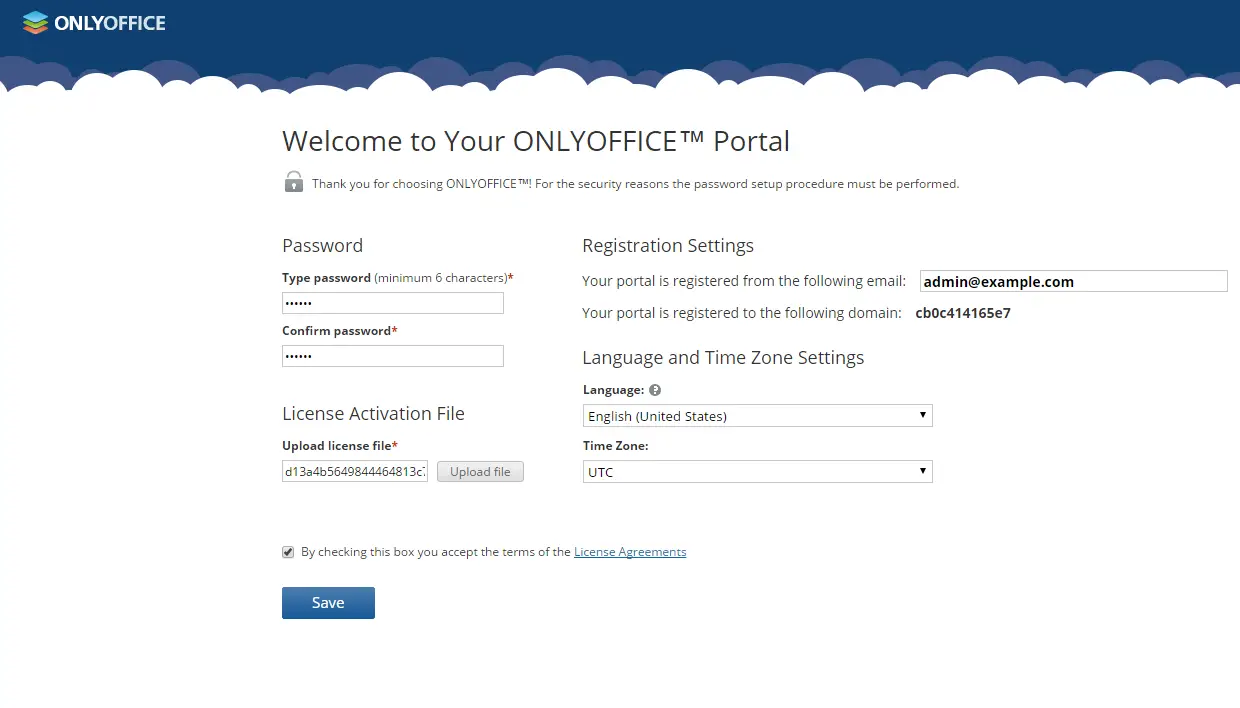Click the Registration Settings heading
This screenshot has height=708, width=1240.
(x=668, y=246)
